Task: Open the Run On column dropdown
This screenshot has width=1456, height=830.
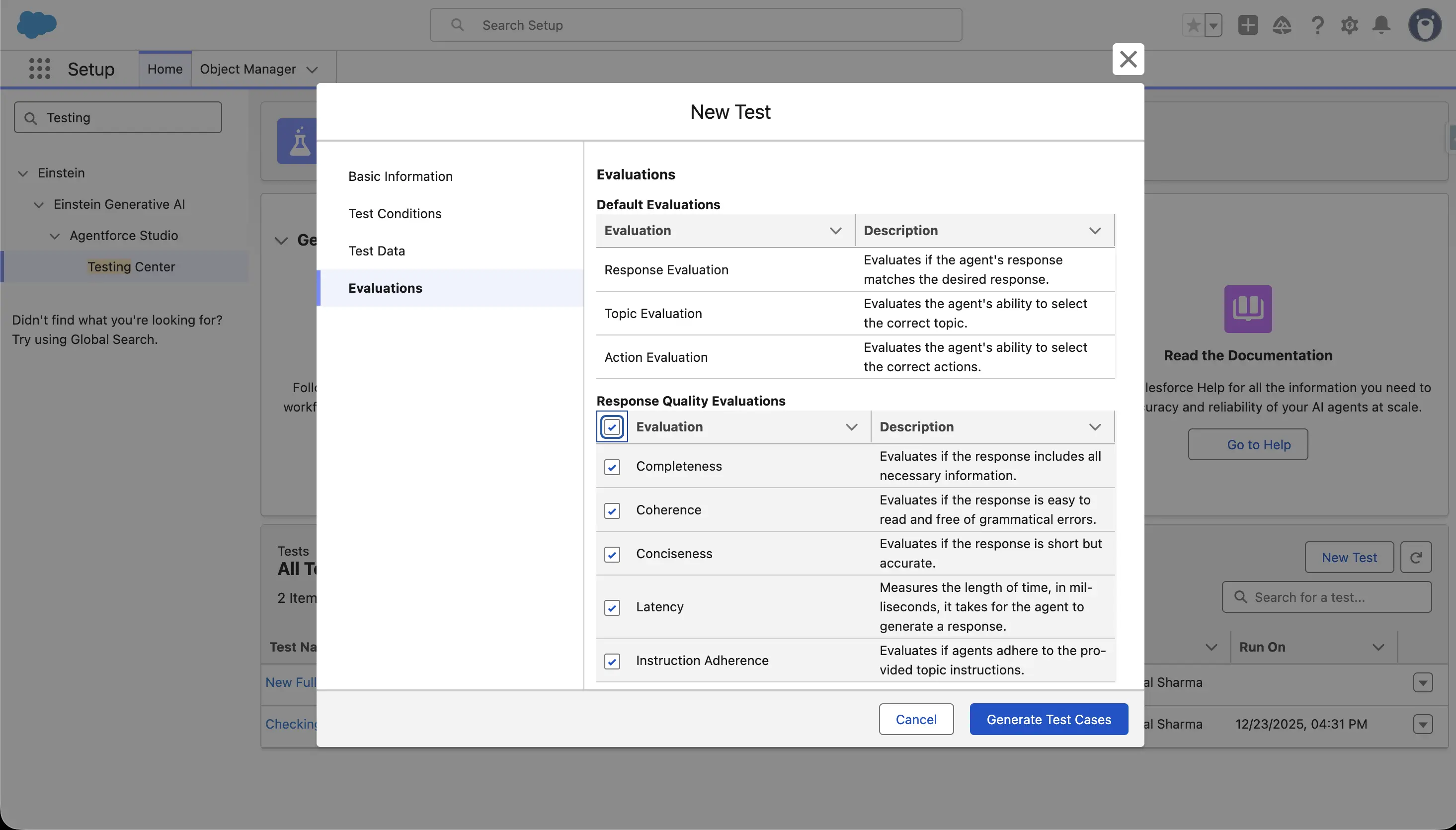Action: pos(1378,647)
